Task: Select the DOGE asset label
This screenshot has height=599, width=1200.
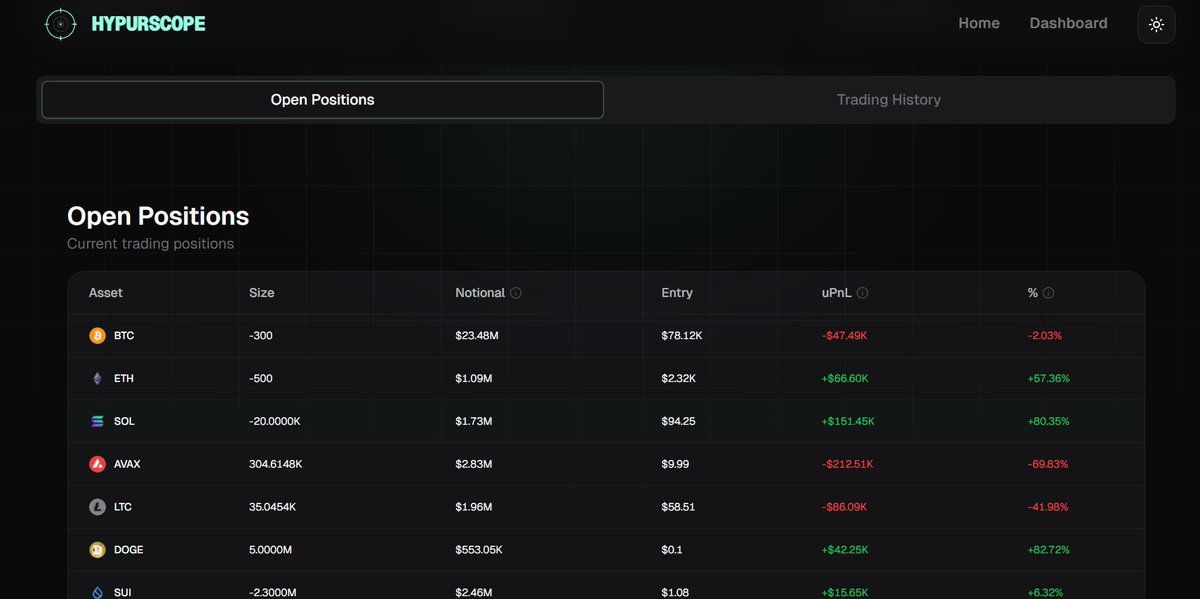Action: [x=129, y=550]
